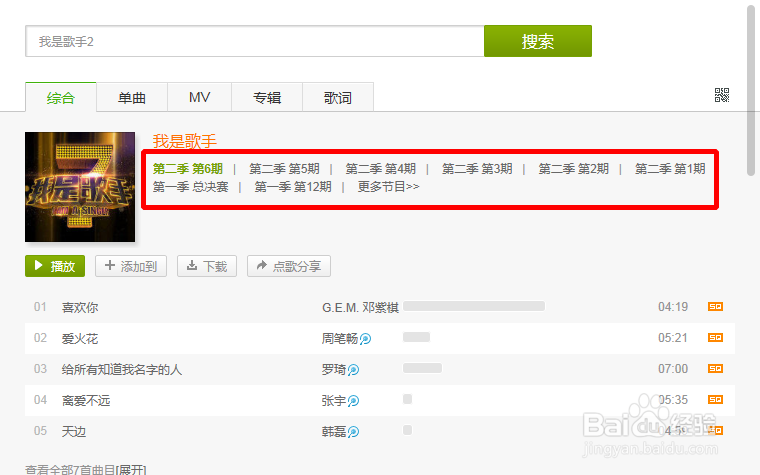Viewport: 760px width, 475px height.
Task: Open artist G.E.M. 邓紫棋
Action: [360, 307]
